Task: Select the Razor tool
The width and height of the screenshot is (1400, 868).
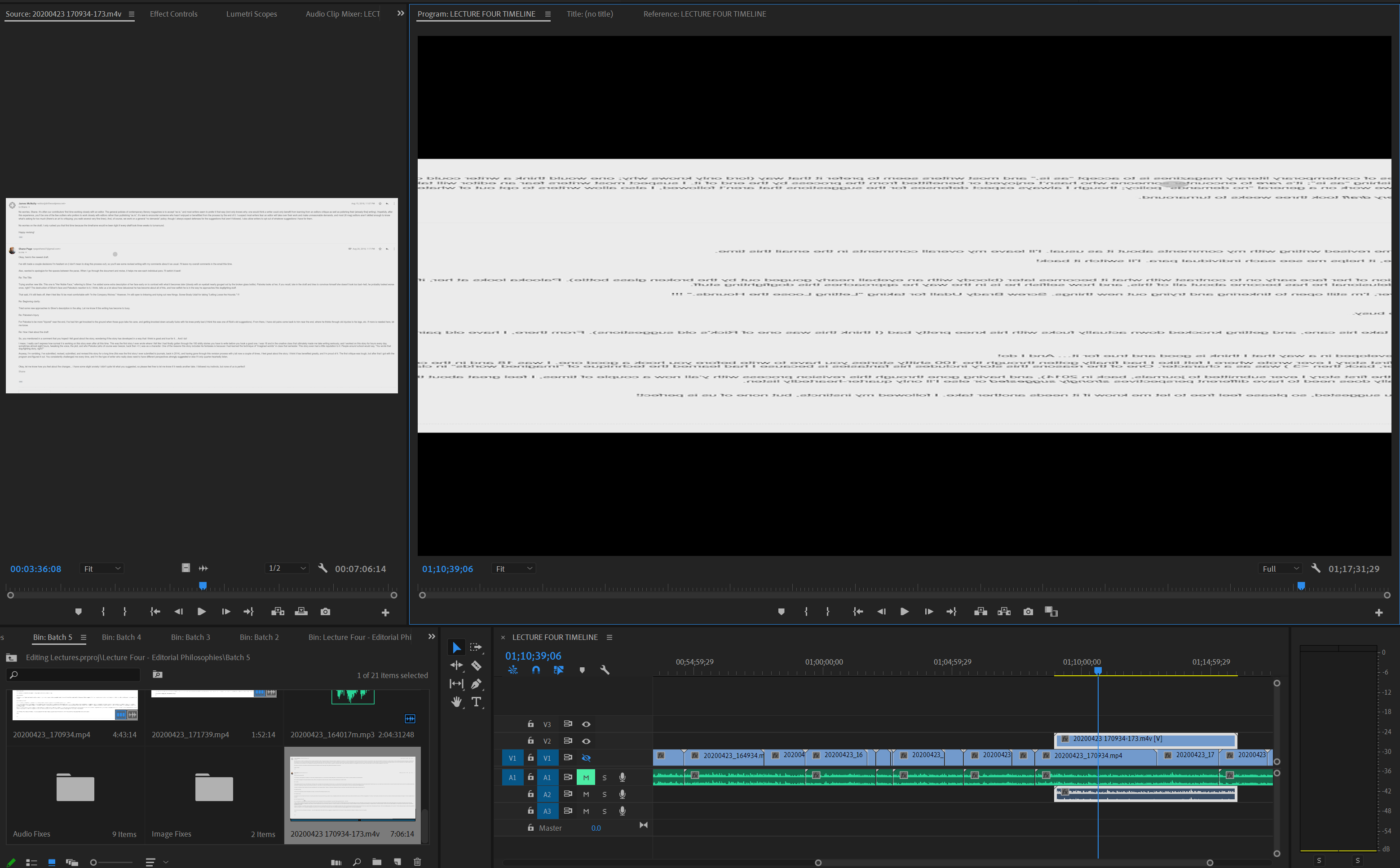Action: 476,665
